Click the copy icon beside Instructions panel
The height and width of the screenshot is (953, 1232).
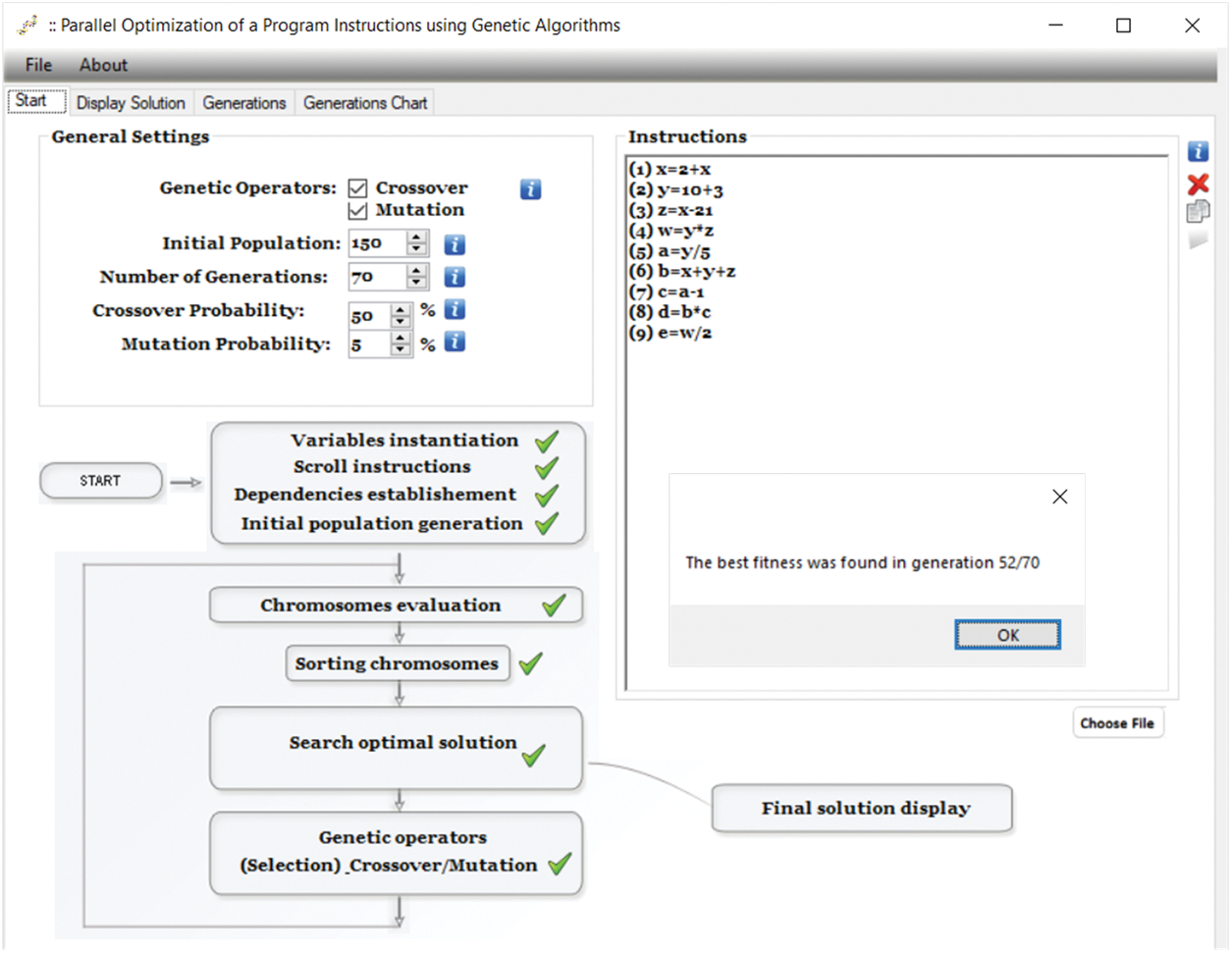pyautogui.click(x=1198, y=211)
